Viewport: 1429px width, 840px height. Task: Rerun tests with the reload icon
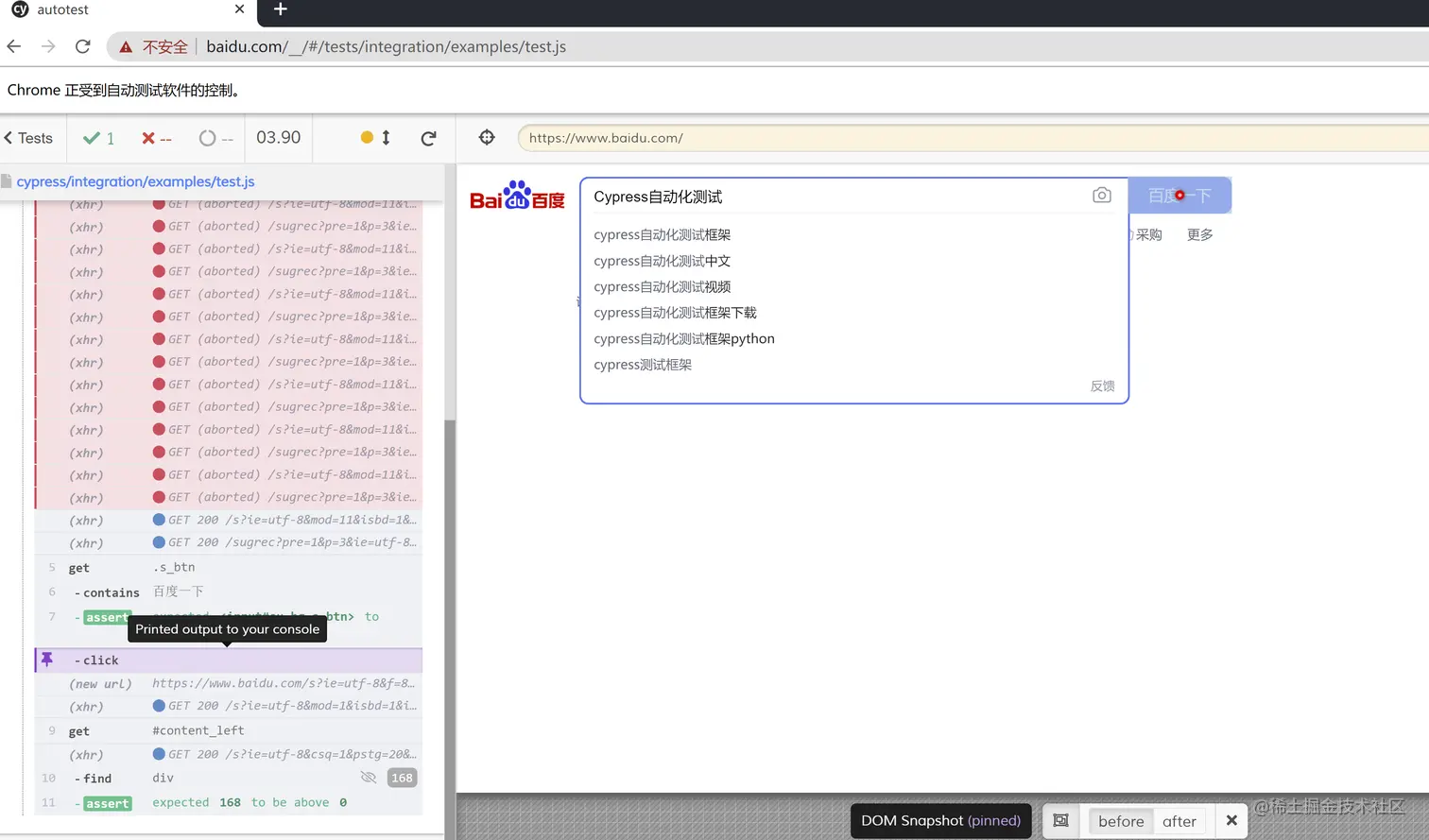coord(428,138)
